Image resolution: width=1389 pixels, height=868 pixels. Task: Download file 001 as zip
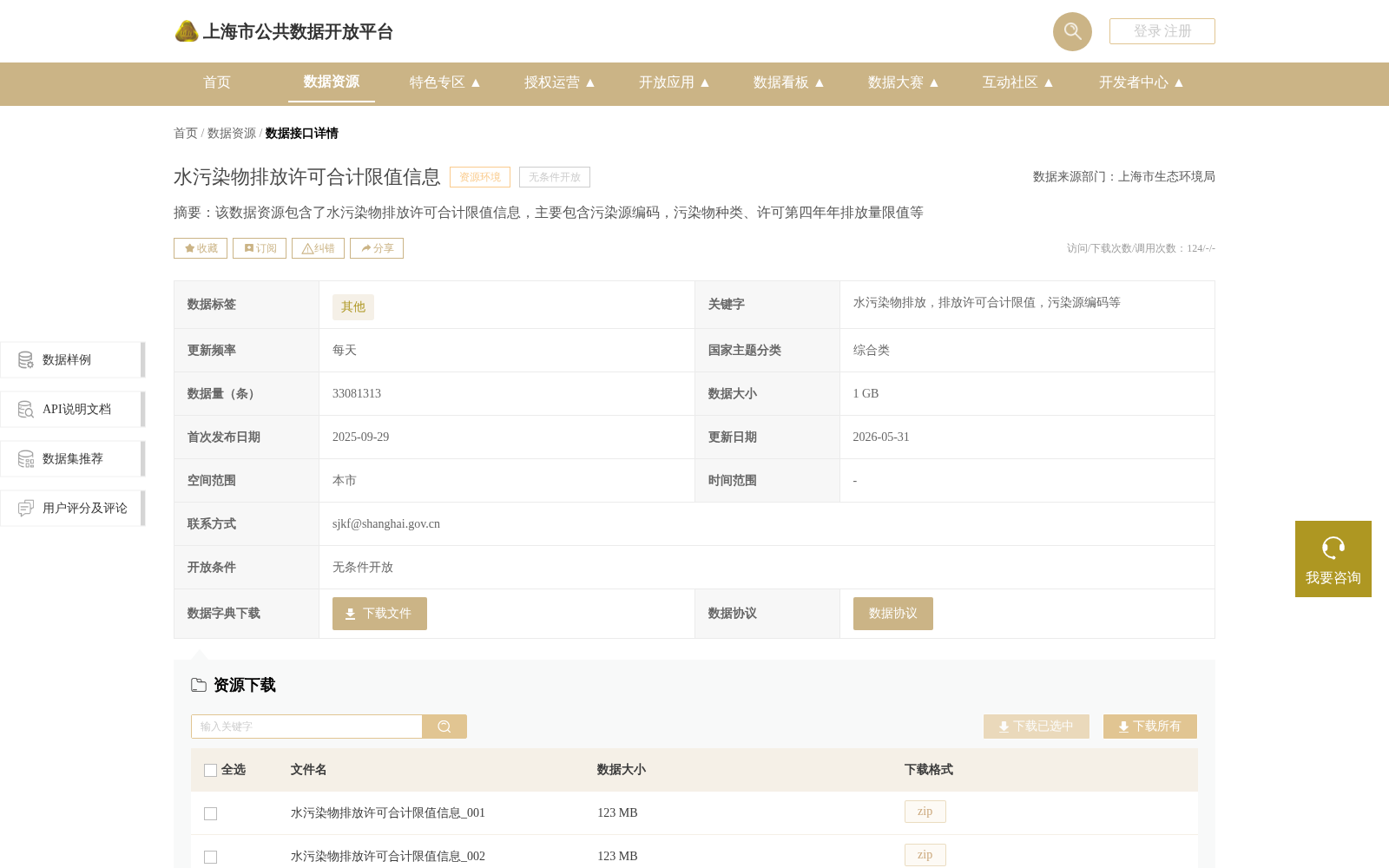(x=925, y=812)
